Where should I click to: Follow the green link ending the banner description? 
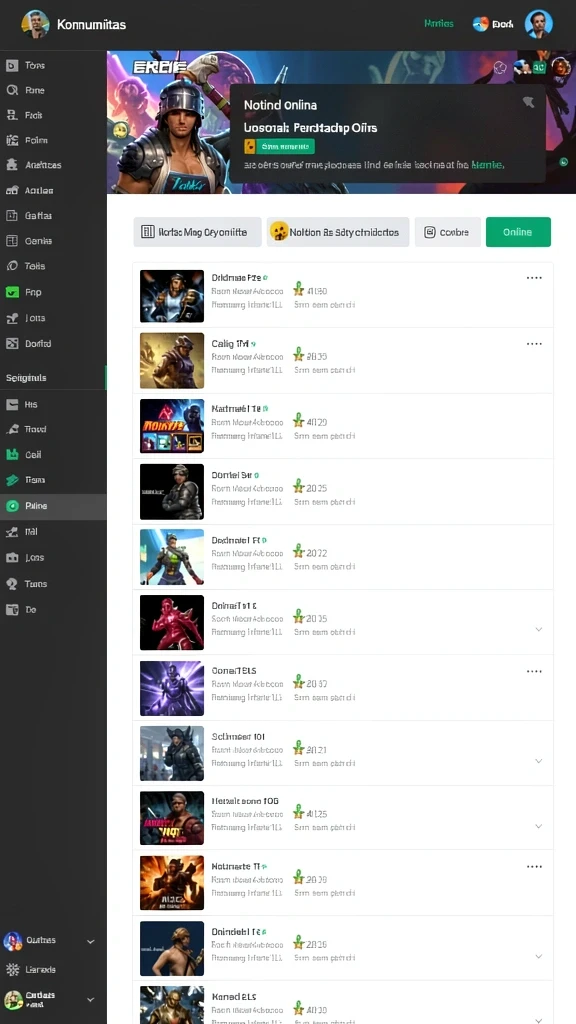(x=487, y=165)
